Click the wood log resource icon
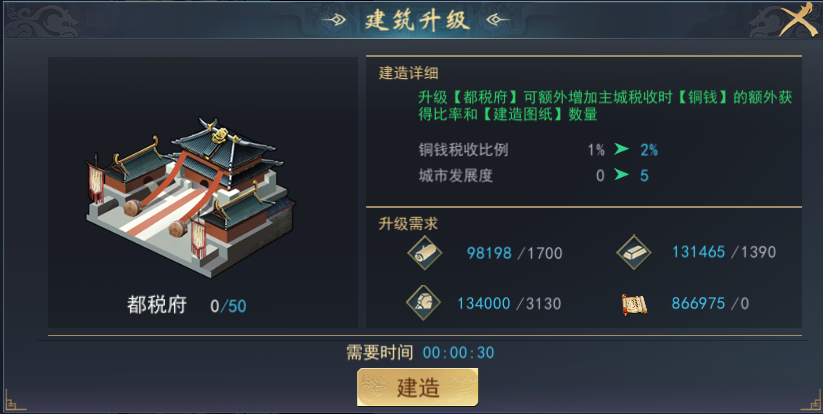Image resolution: width=823 pixels, height=414 pixels. coord(425,253)
